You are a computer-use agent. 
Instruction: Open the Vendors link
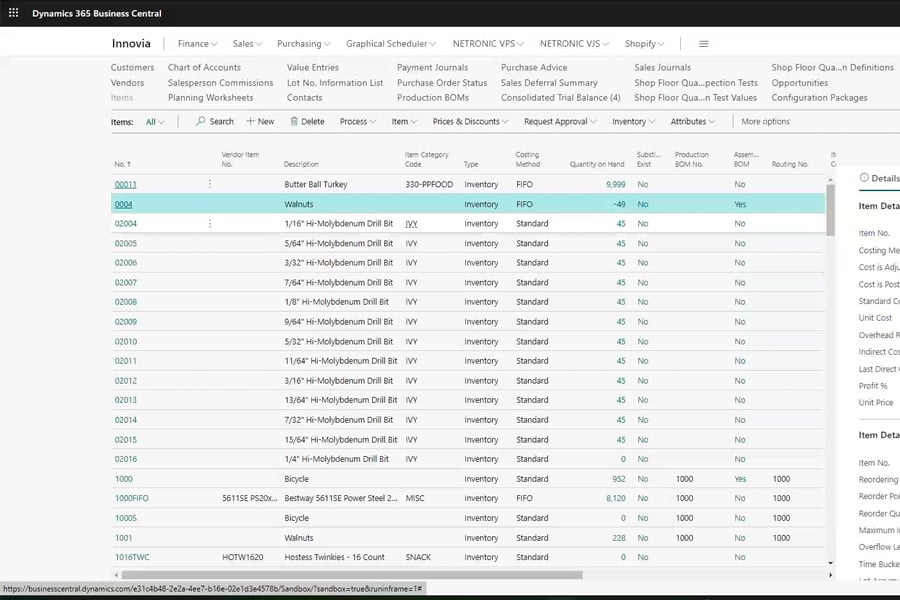(127, 83)
